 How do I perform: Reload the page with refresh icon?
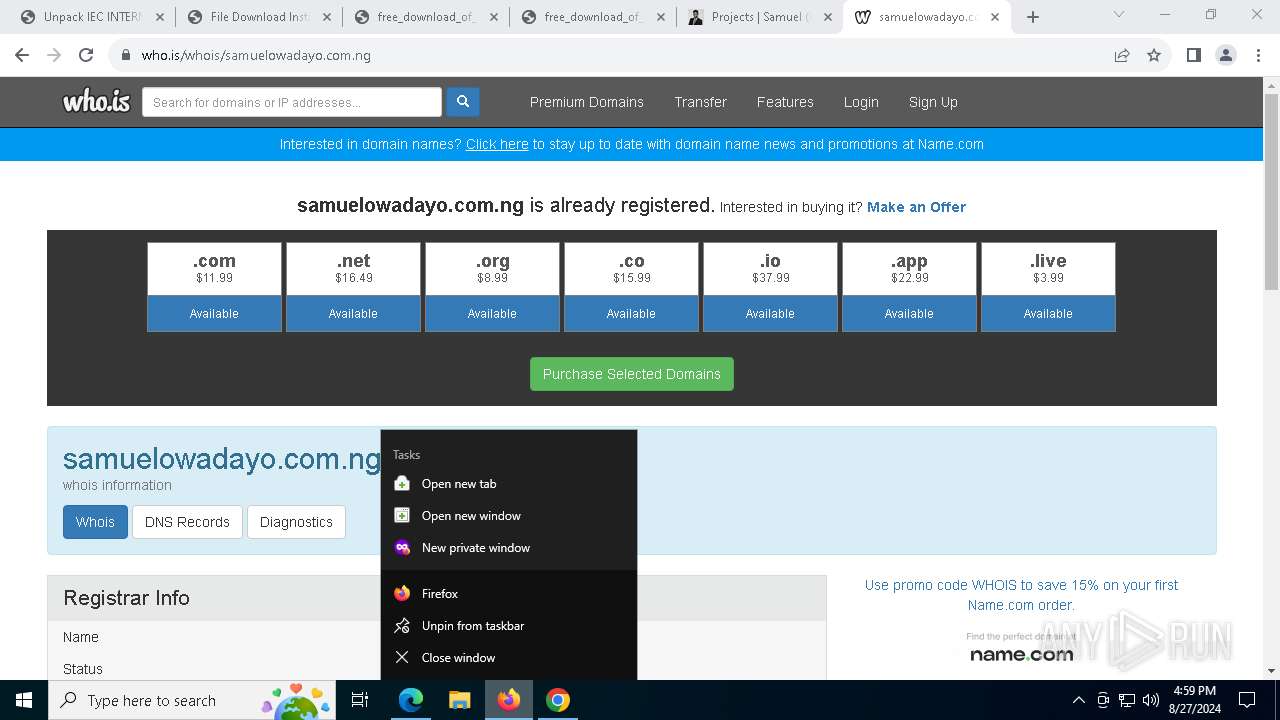[86, 55]
